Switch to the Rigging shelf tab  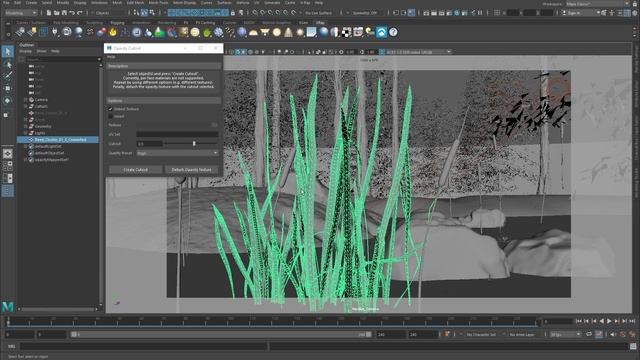click(x=118, y=23)
